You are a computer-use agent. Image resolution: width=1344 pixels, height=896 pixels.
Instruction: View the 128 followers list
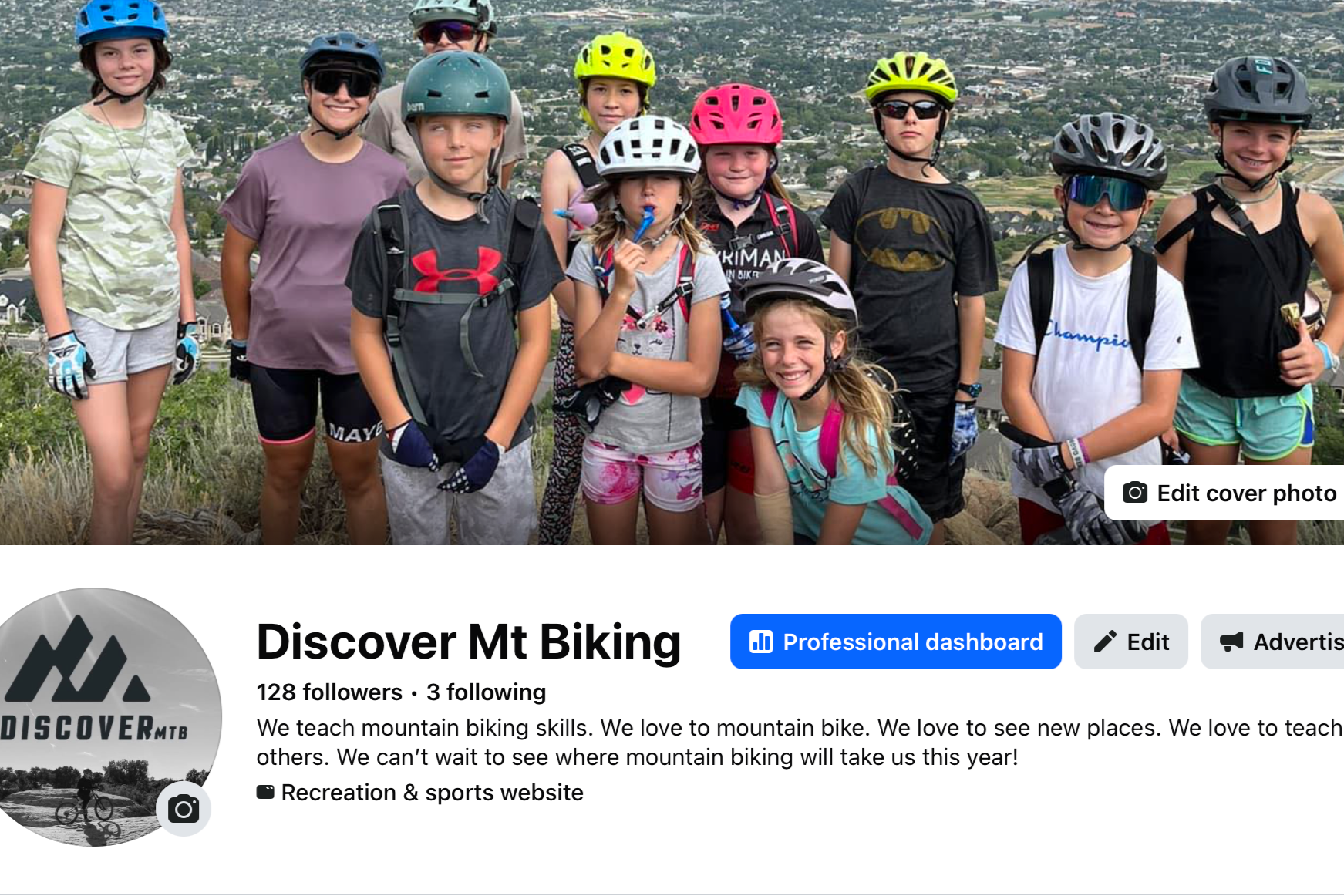329,692
